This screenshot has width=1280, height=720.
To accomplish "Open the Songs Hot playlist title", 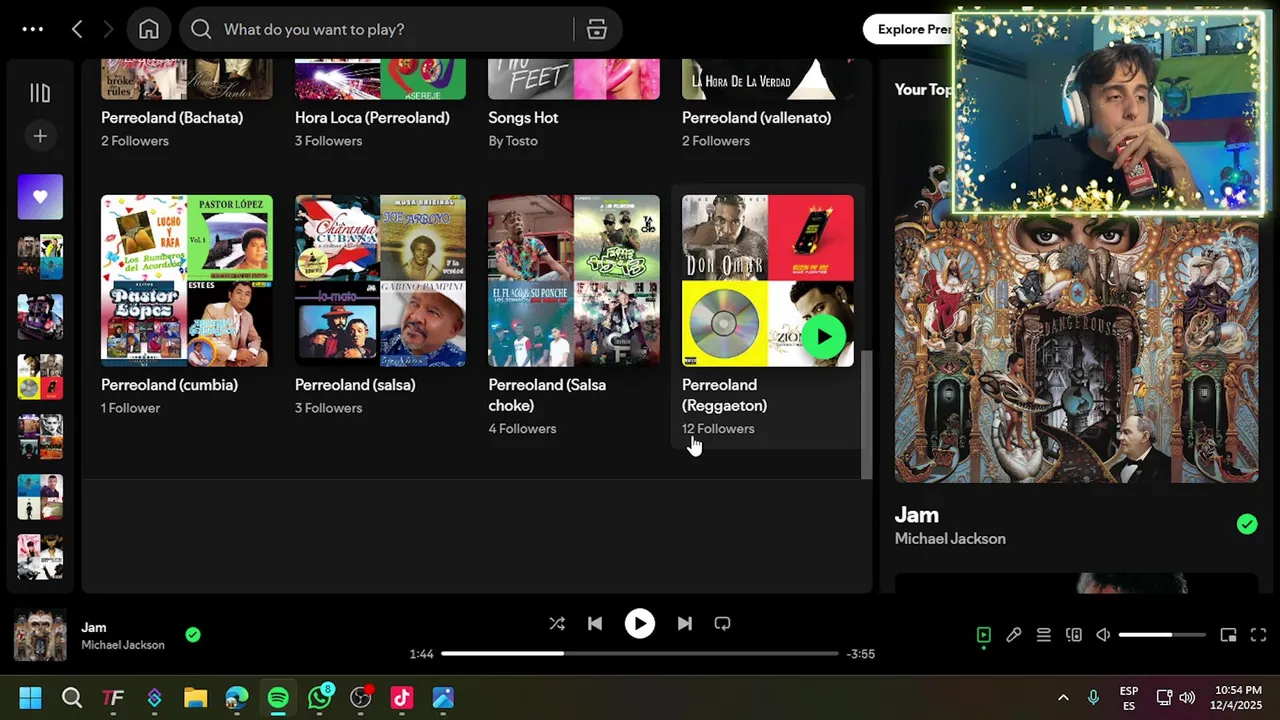I will coord(523,117).
